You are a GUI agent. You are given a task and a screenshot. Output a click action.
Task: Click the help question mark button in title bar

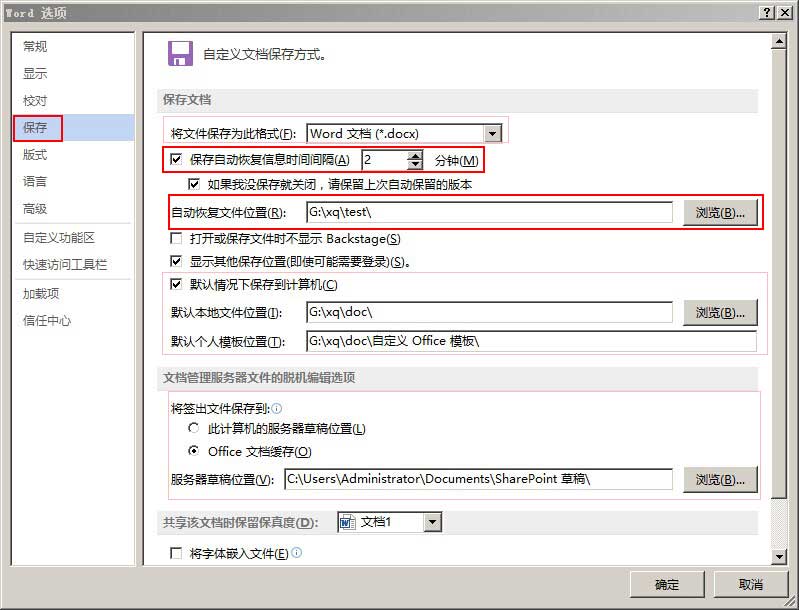click(767, 13)
